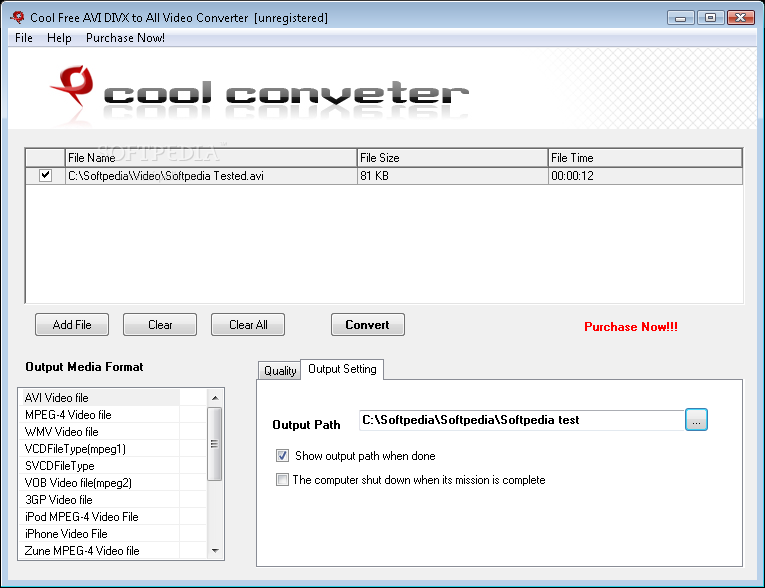
Task: Select the Output Setting tab
Action: tap(342, 369)
